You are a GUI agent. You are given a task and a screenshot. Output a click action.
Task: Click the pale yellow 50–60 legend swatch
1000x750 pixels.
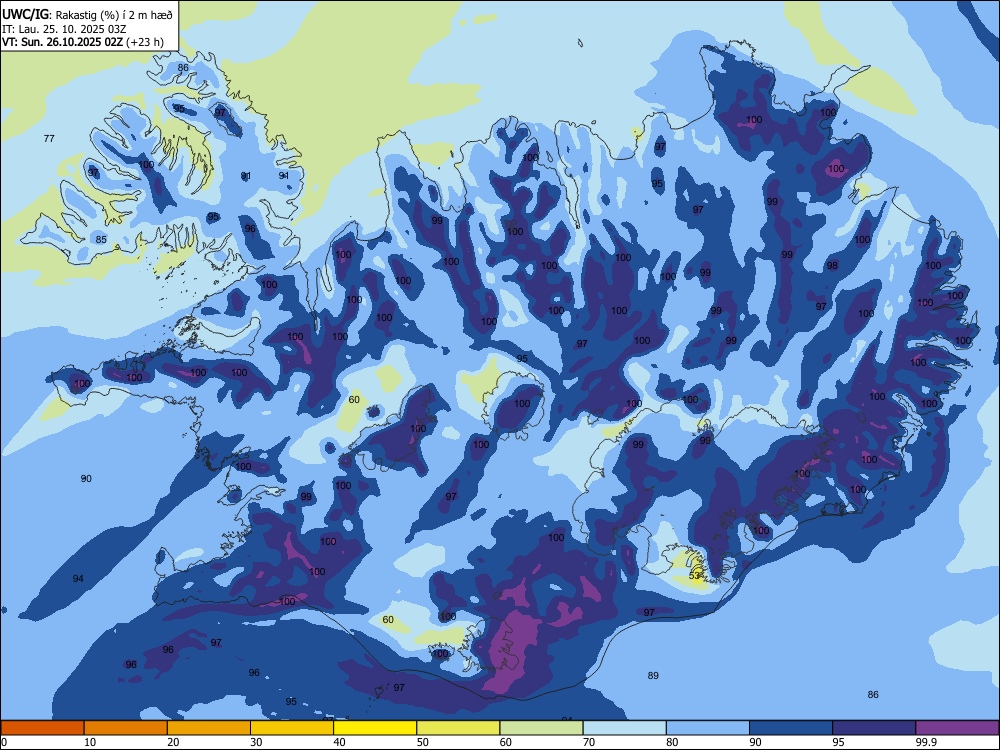pyautogui.click(x=458, y=728)
